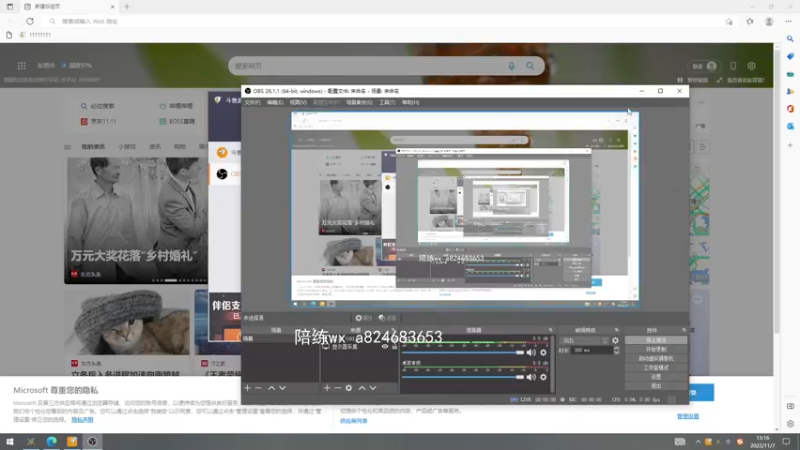Open page settings gear on new tab page
This screenshot has height=450, width=800.
[x=752, y=66]
